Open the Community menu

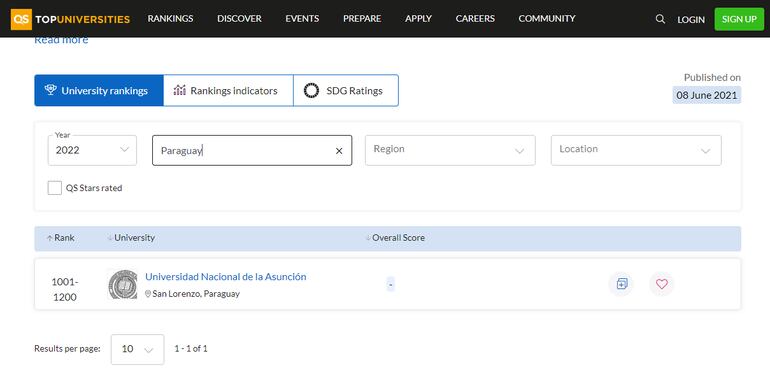coord(547,19)
